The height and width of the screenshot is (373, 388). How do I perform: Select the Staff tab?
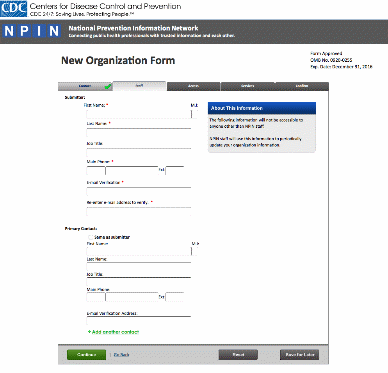pos(139,86)
